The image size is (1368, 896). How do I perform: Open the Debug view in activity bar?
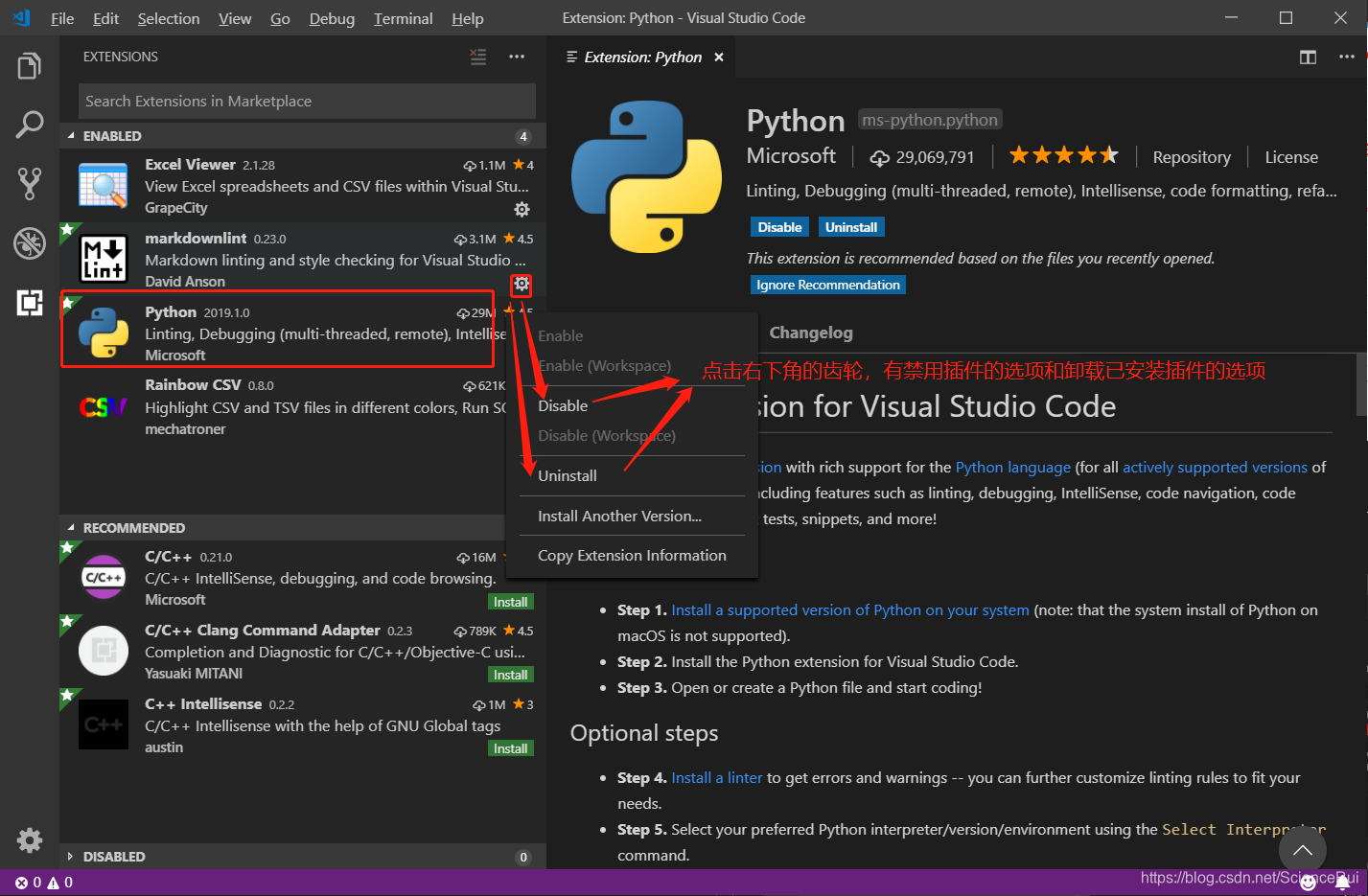30,243
